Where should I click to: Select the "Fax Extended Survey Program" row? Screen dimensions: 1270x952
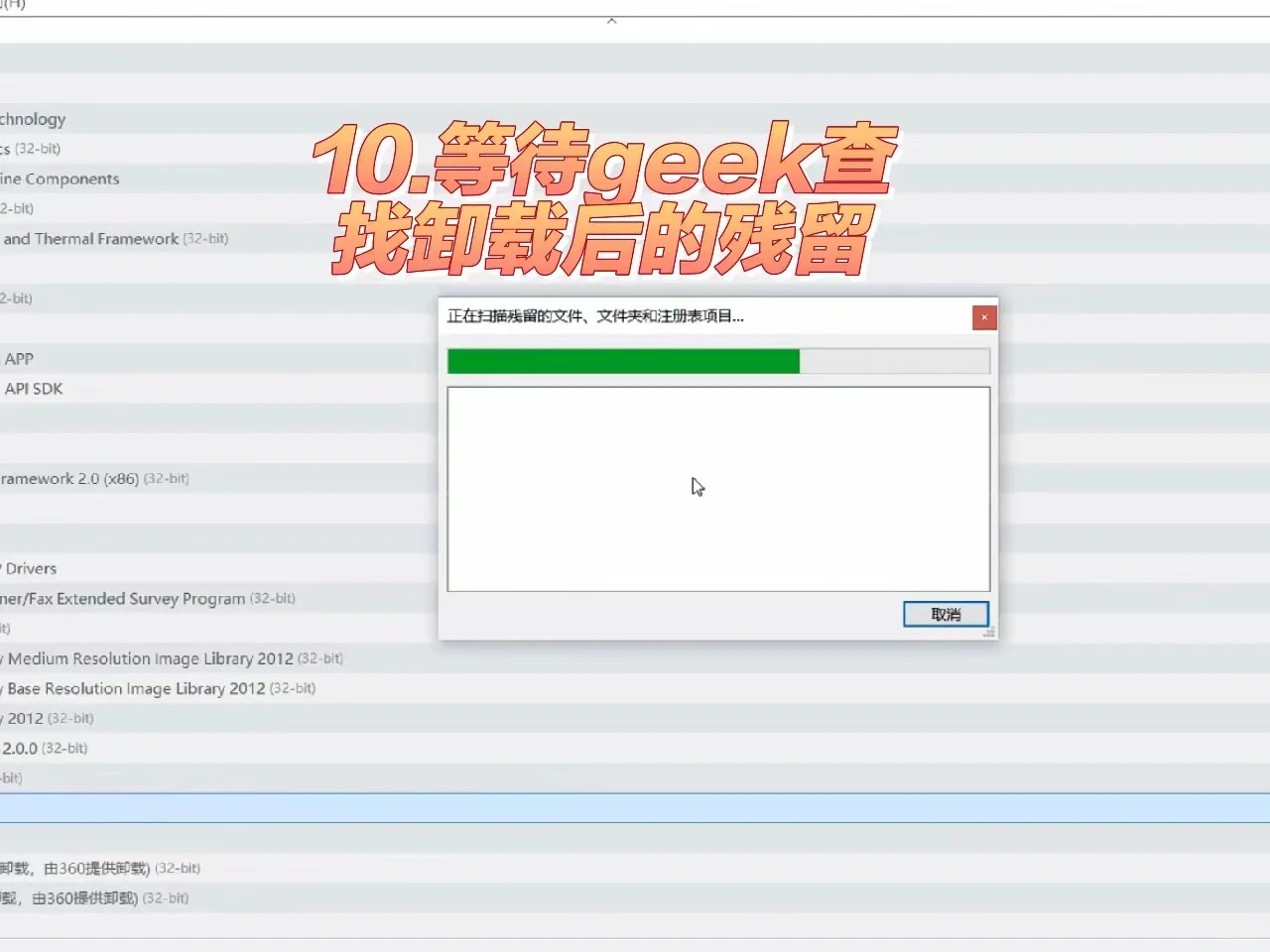tap(635, 598)
